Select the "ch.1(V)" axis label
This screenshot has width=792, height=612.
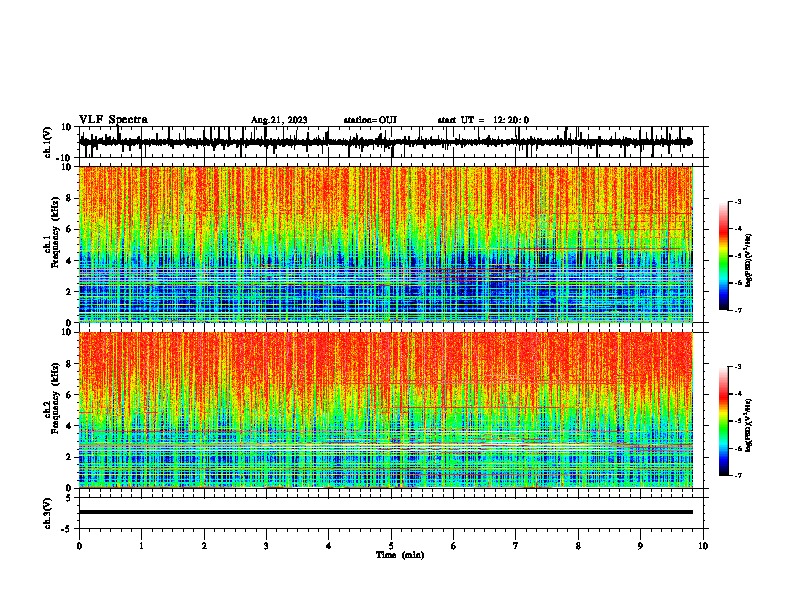point(48,142)
